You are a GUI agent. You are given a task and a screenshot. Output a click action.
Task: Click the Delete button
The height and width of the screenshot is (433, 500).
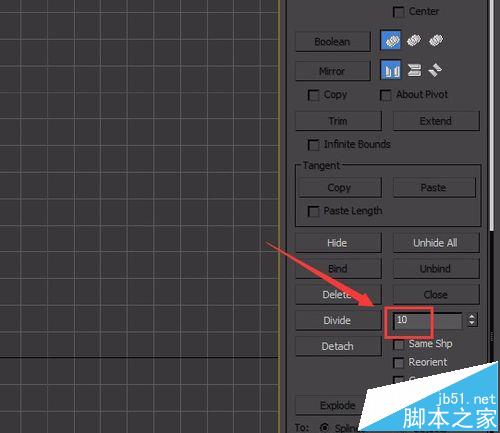[x=338, y=294]
